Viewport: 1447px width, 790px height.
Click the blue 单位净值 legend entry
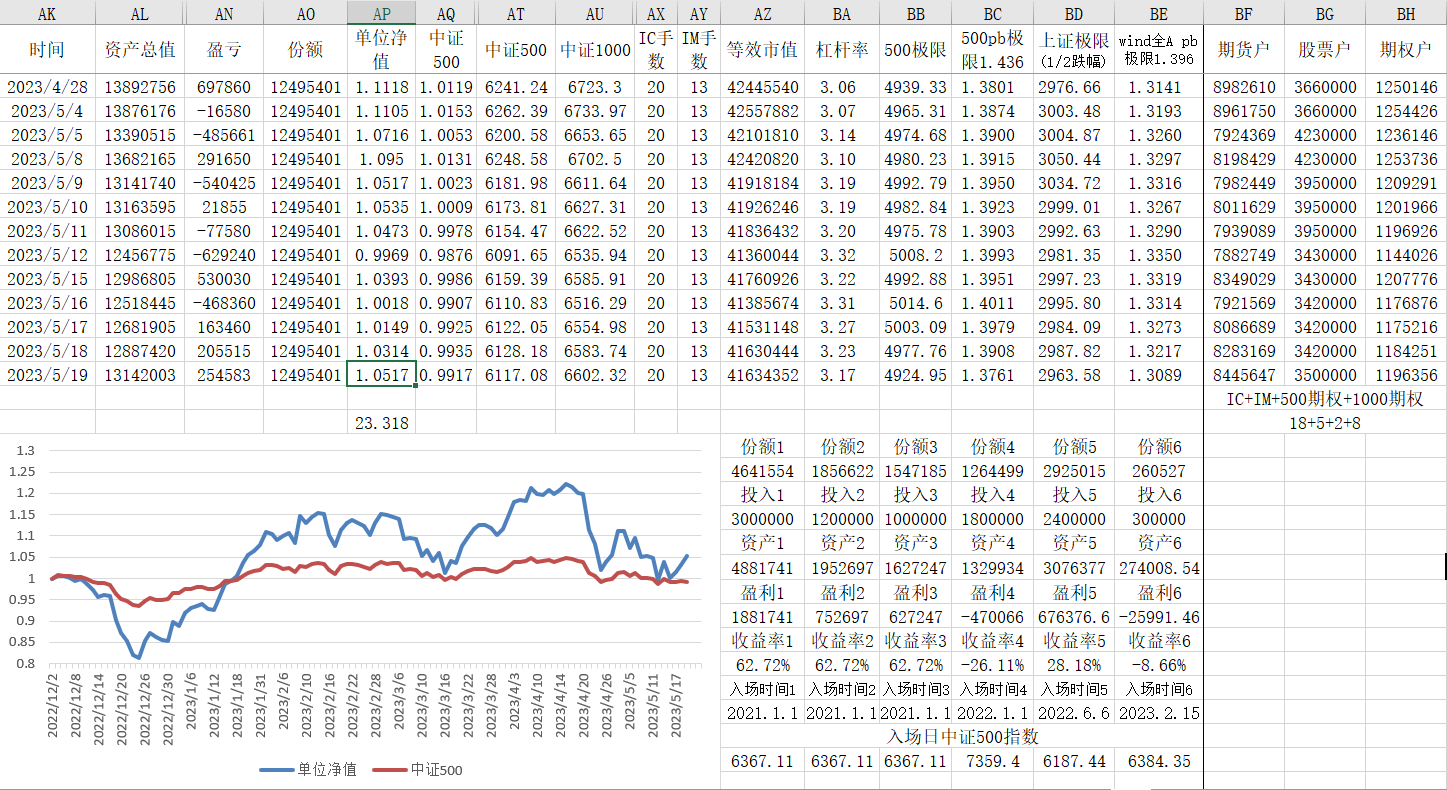tap(308, 770)
